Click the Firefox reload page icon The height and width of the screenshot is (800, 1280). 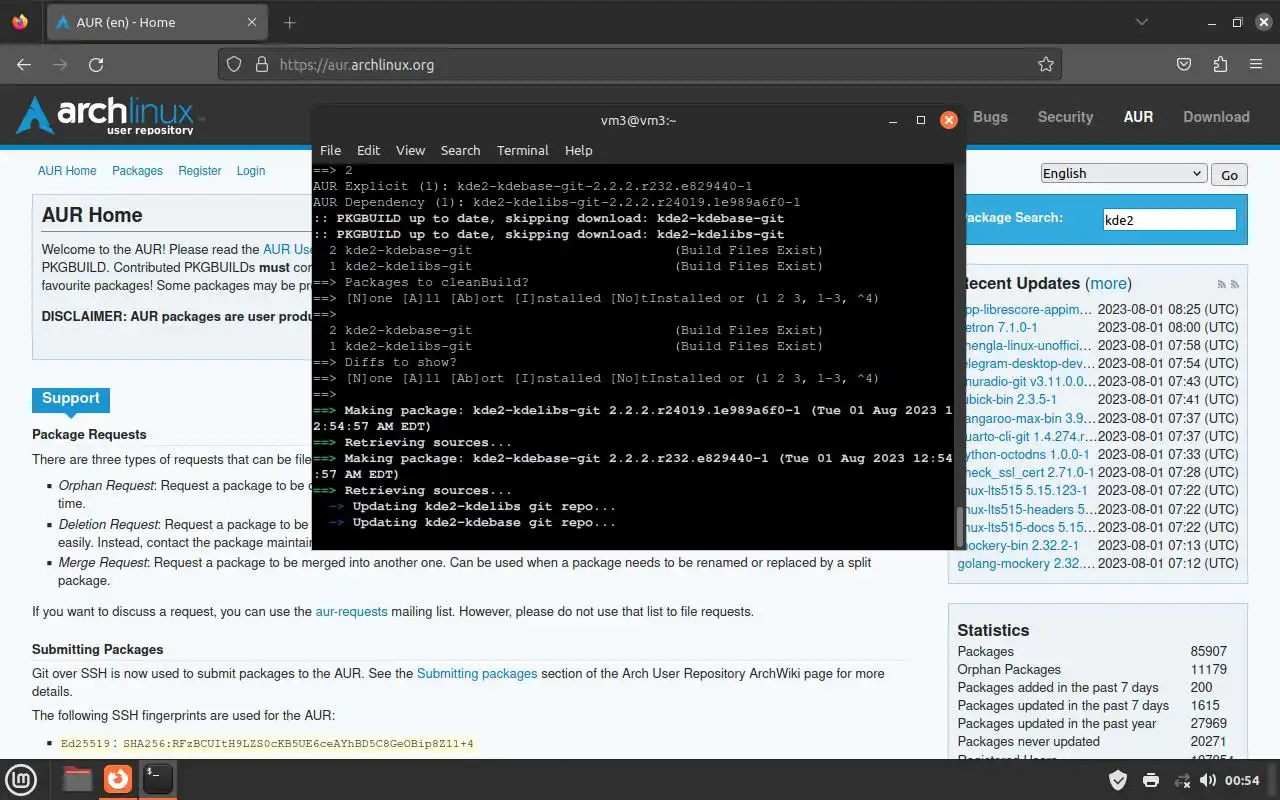click(x=96, y=64)
